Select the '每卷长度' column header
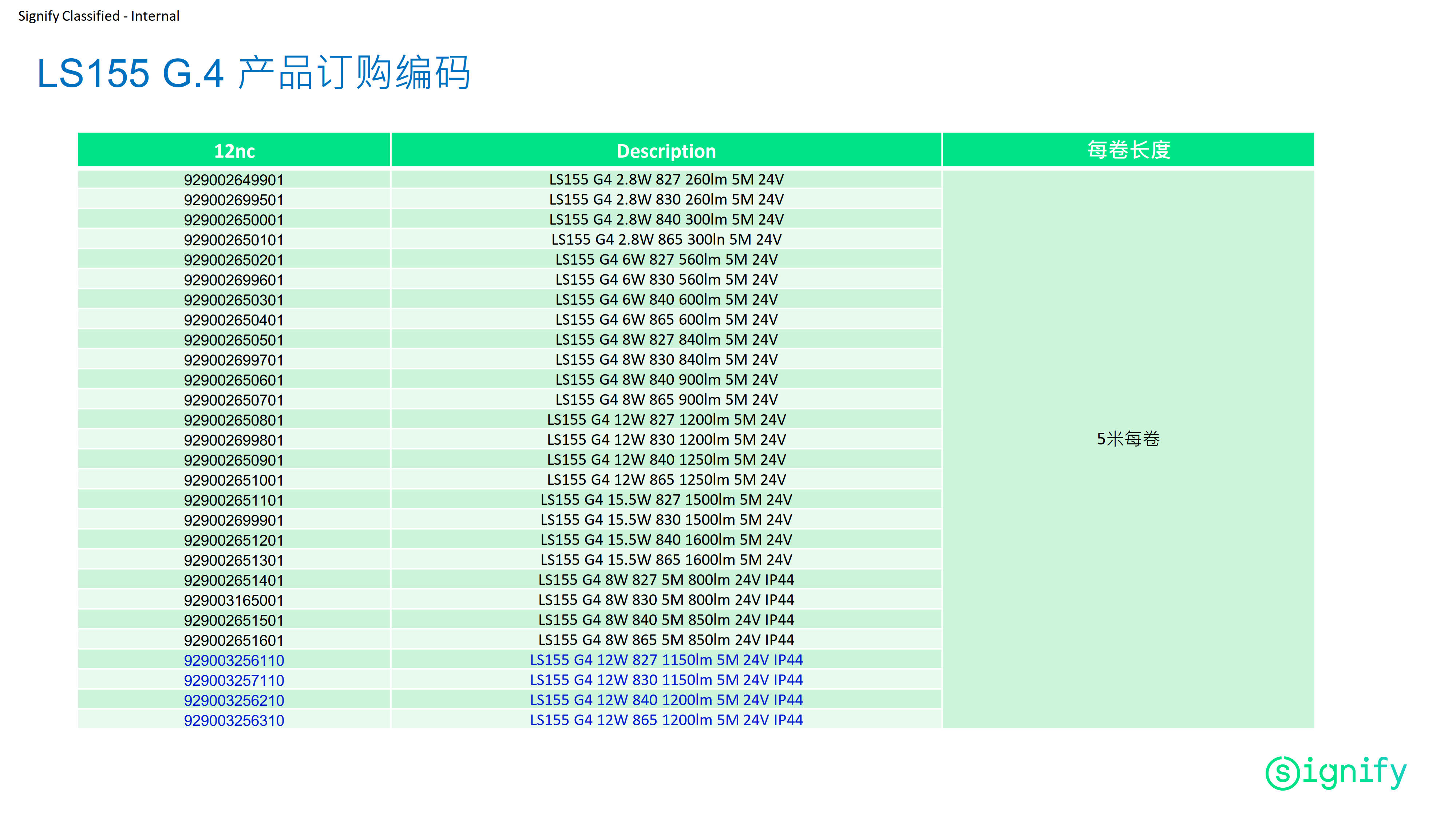Screen dimensions: 1456x819 coord(1128,150)
